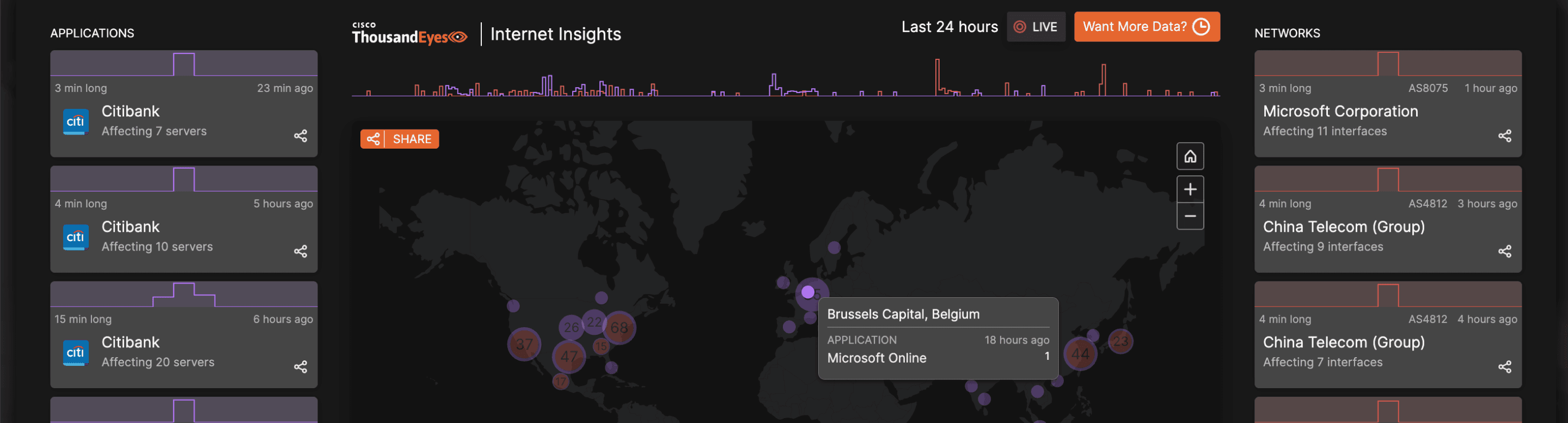1568x423 pixels.
Task: Click the map cluster marker labeled 68
Action: click(x=619, y=328)
